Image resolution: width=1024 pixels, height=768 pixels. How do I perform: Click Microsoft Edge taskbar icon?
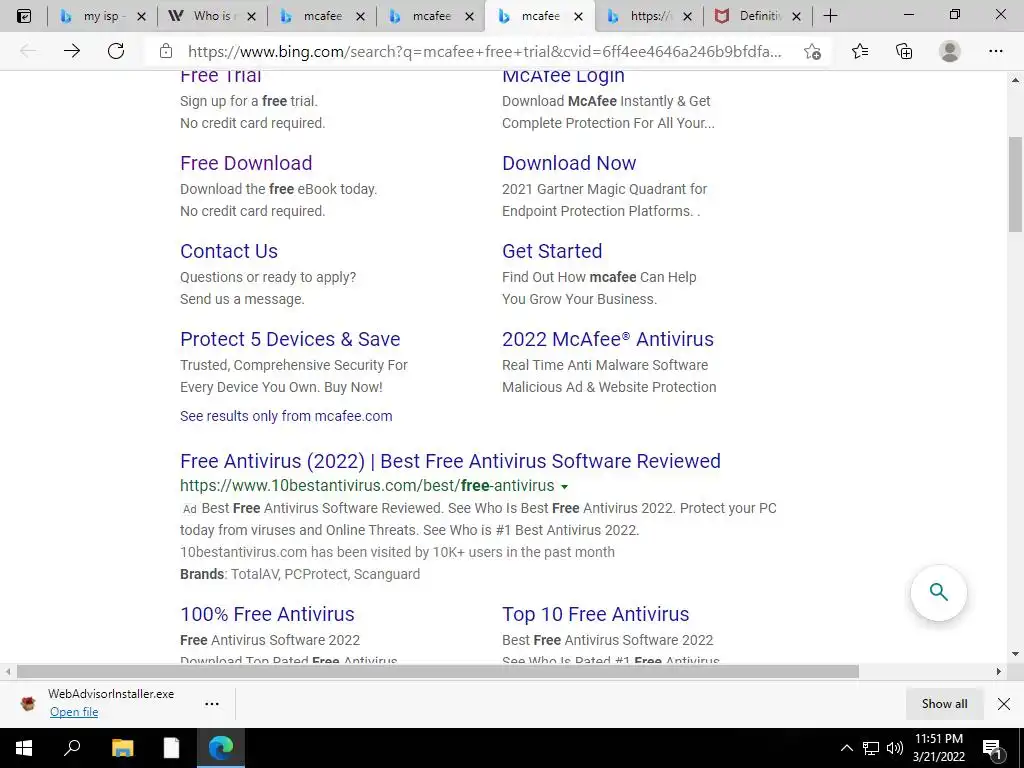[x=221, y=748]
